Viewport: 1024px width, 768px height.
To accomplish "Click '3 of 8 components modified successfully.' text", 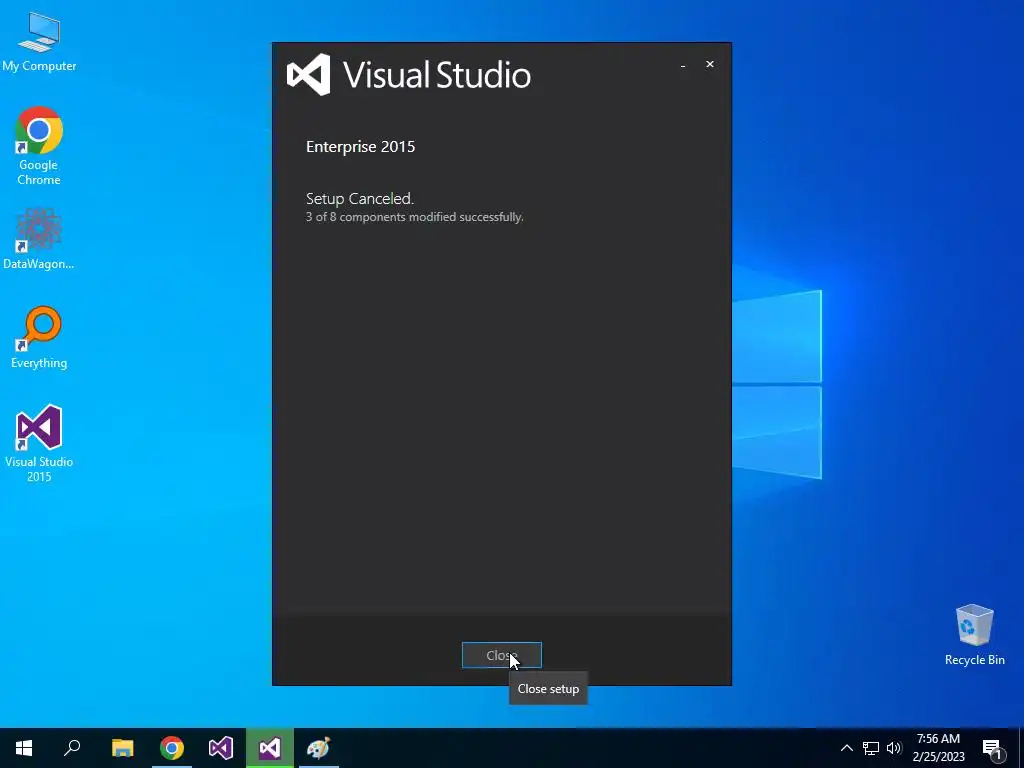I will [x=415, y=217].
